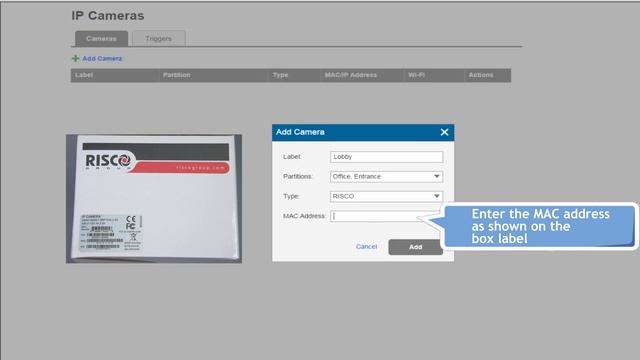Click the Actions column header
Image resolution: width=640 pixels, height=360 pixels.
click(x=481, y=75)
